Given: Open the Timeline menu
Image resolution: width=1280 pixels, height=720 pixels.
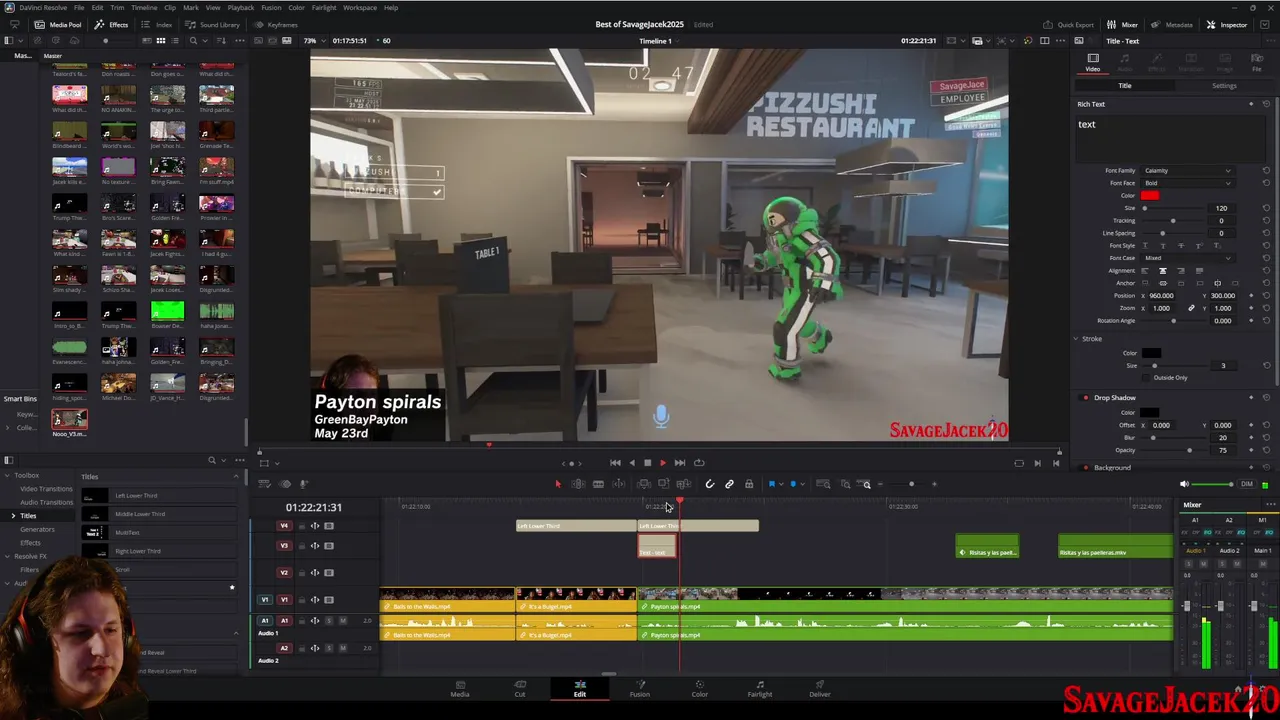Looking at the screenshot, I should (144, 7).
